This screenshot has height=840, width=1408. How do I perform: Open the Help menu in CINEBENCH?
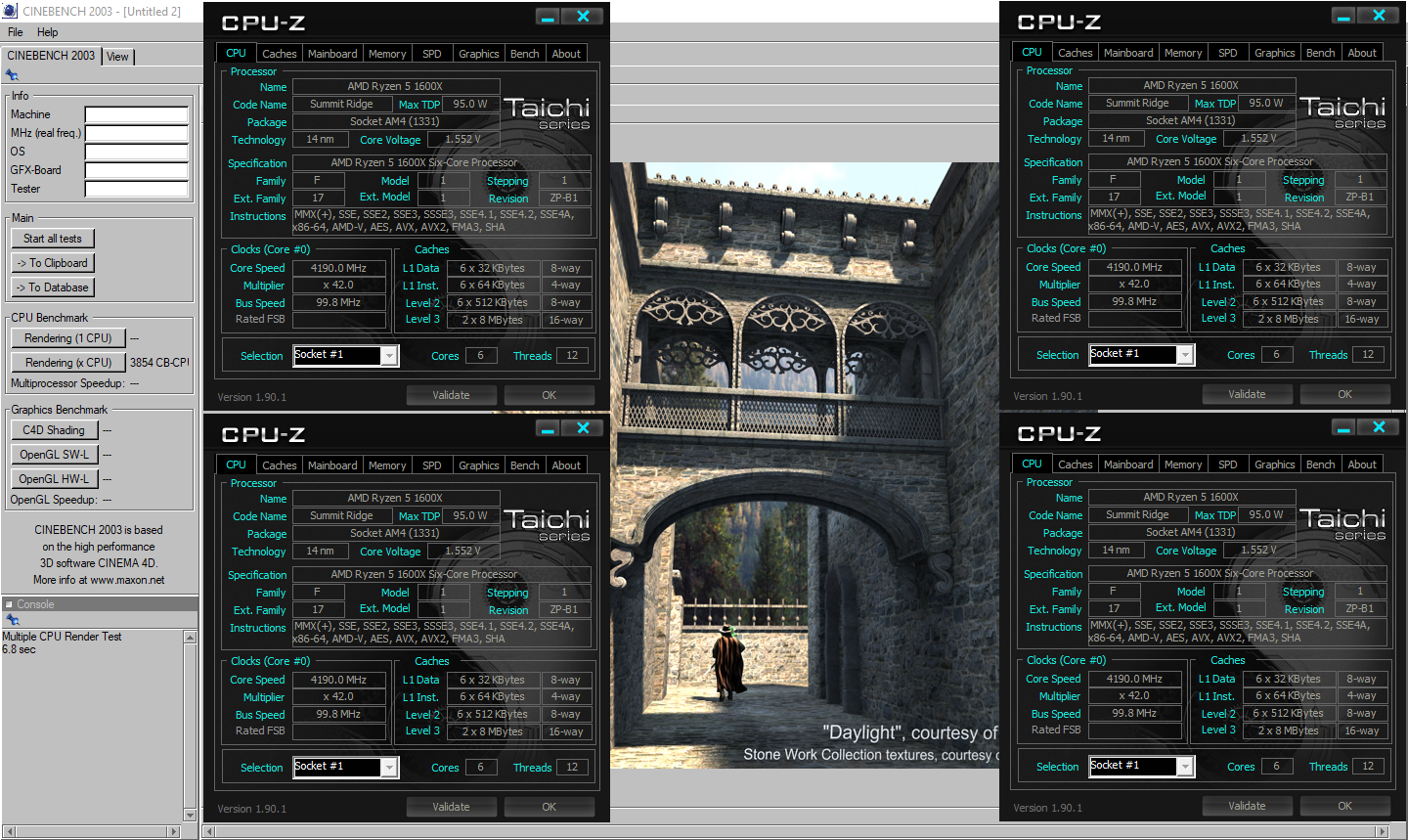pyautogui.click(x=47, y=32)
